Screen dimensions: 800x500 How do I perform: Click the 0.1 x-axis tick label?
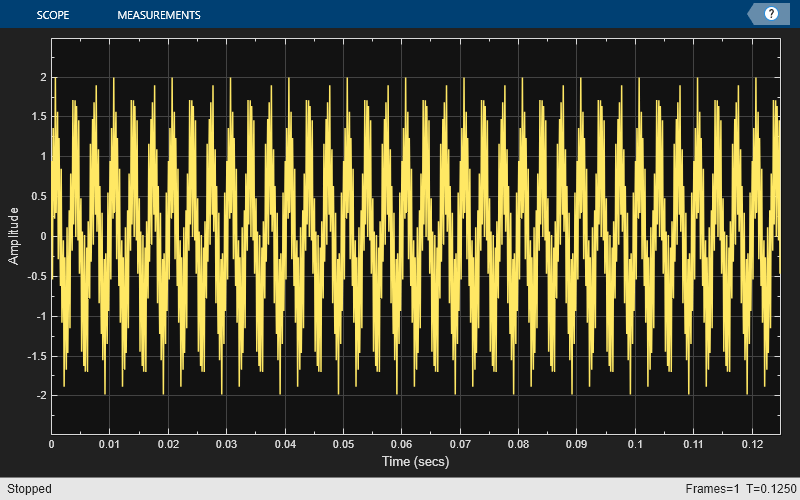pyautogui.click(x=634, y=443)
